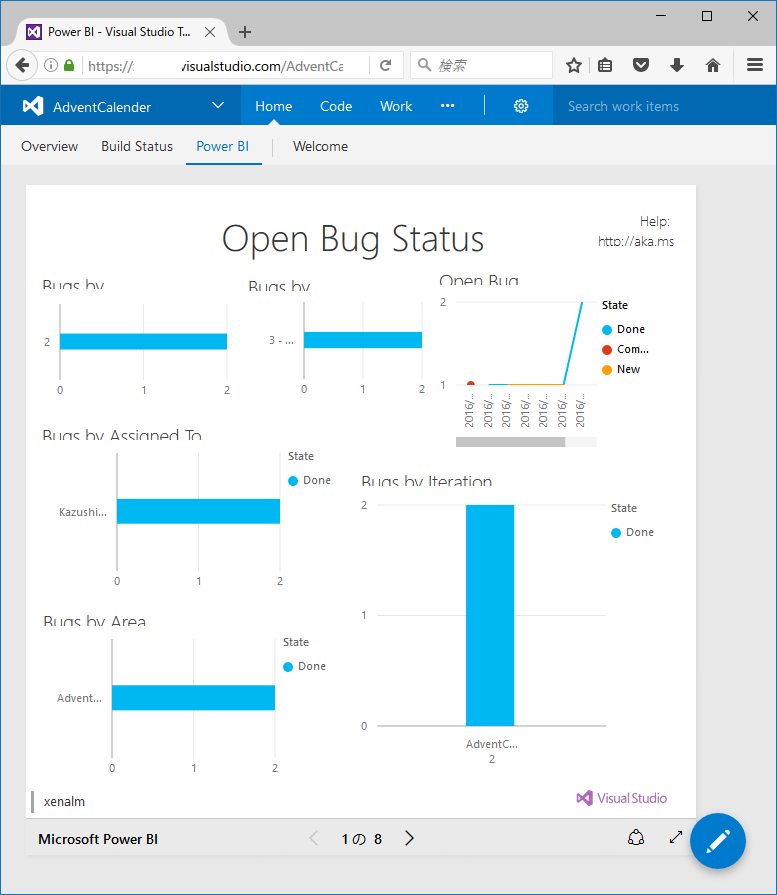
Task: Click the blue pencil edit button
Action: pos(718,841)
